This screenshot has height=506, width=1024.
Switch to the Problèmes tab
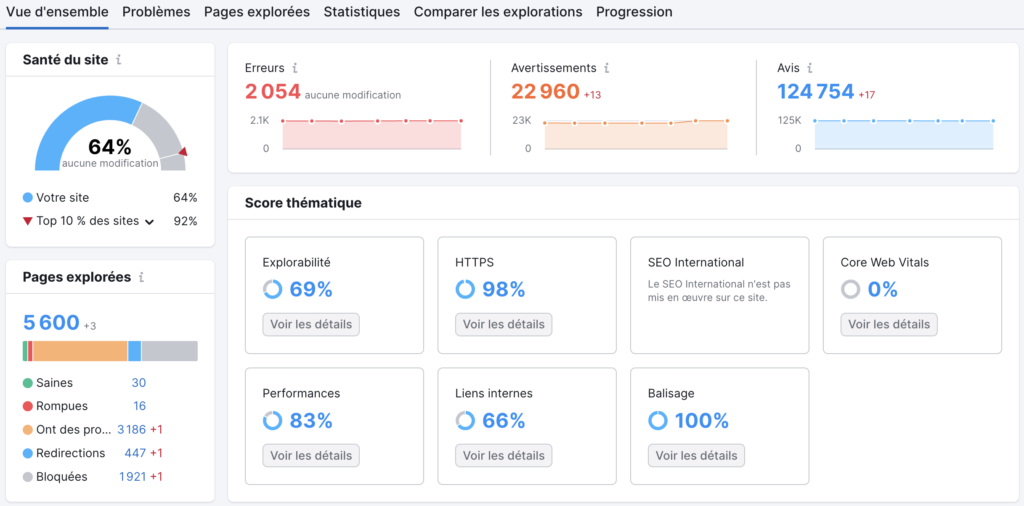coord(156,12)
